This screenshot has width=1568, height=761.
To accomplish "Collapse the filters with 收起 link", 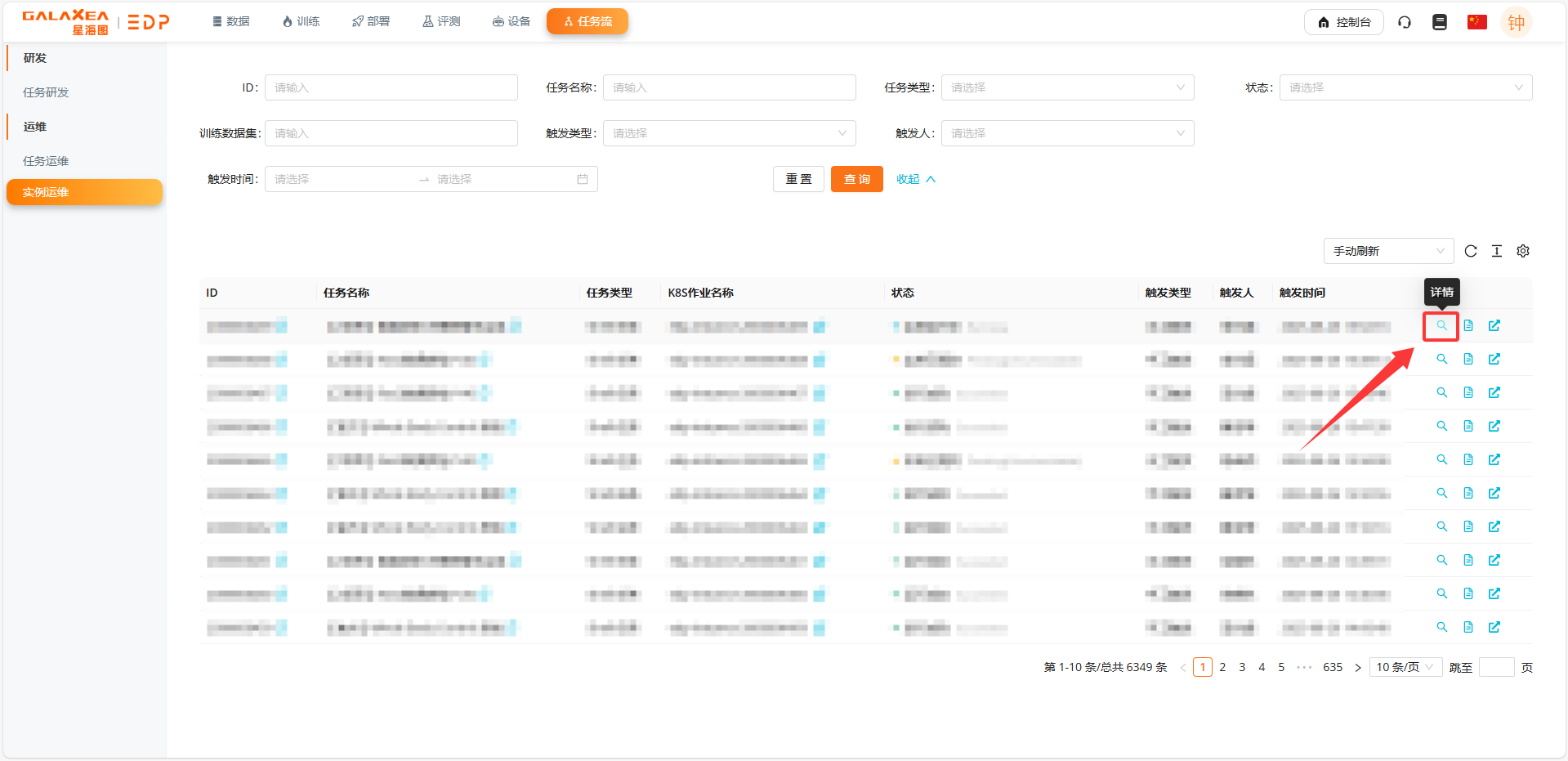I will 915,180.
